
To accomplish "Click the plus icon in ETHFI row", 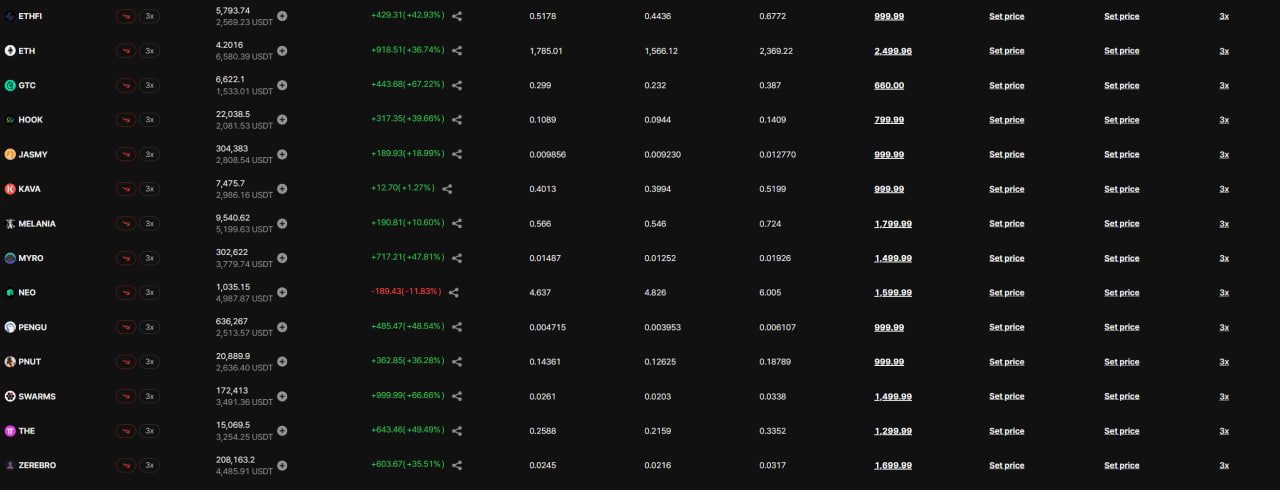I will tap(282, 16).
